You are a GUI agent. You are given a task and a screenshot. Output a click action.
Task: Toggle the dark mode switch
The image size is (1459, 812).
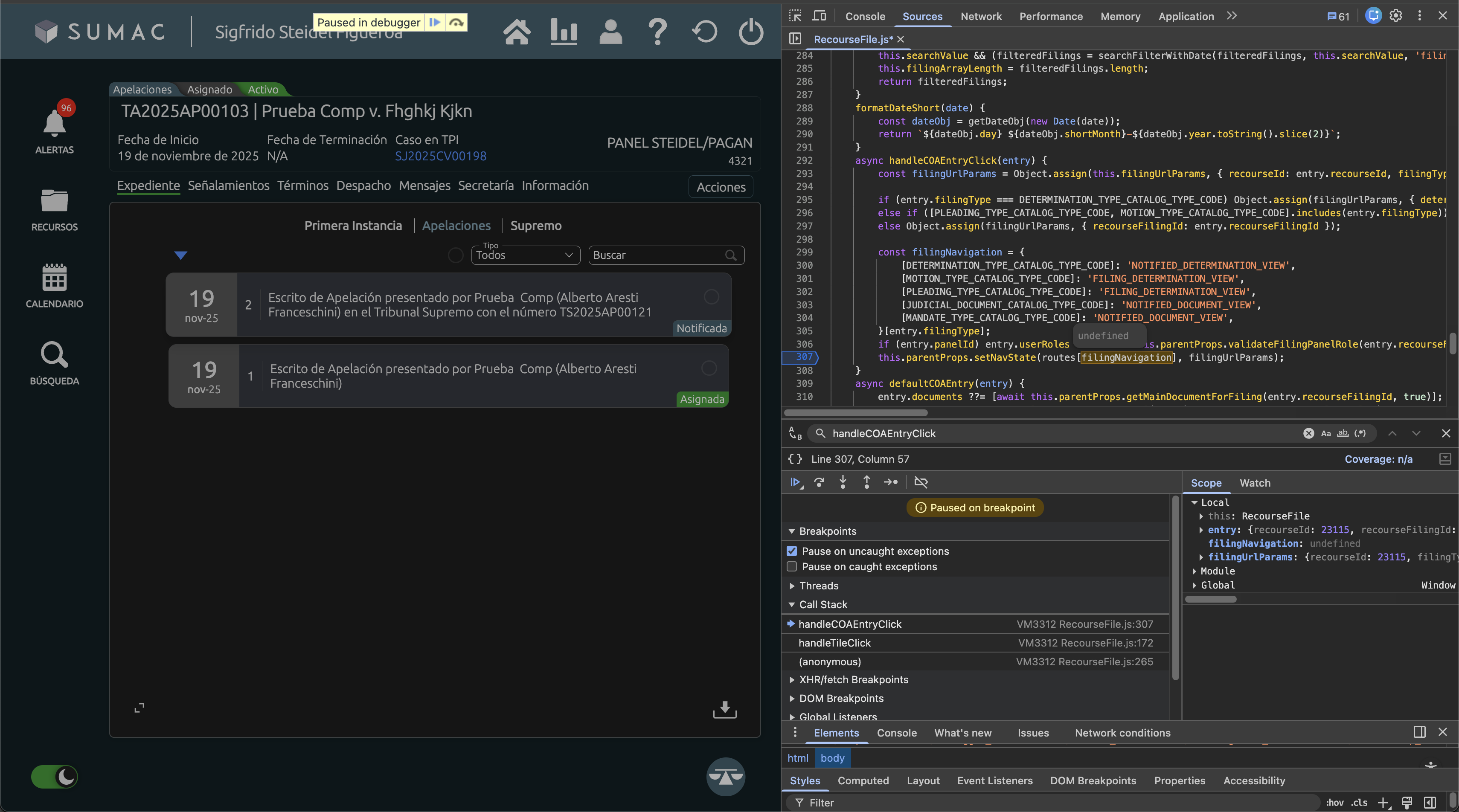click(x=54, y=776)
